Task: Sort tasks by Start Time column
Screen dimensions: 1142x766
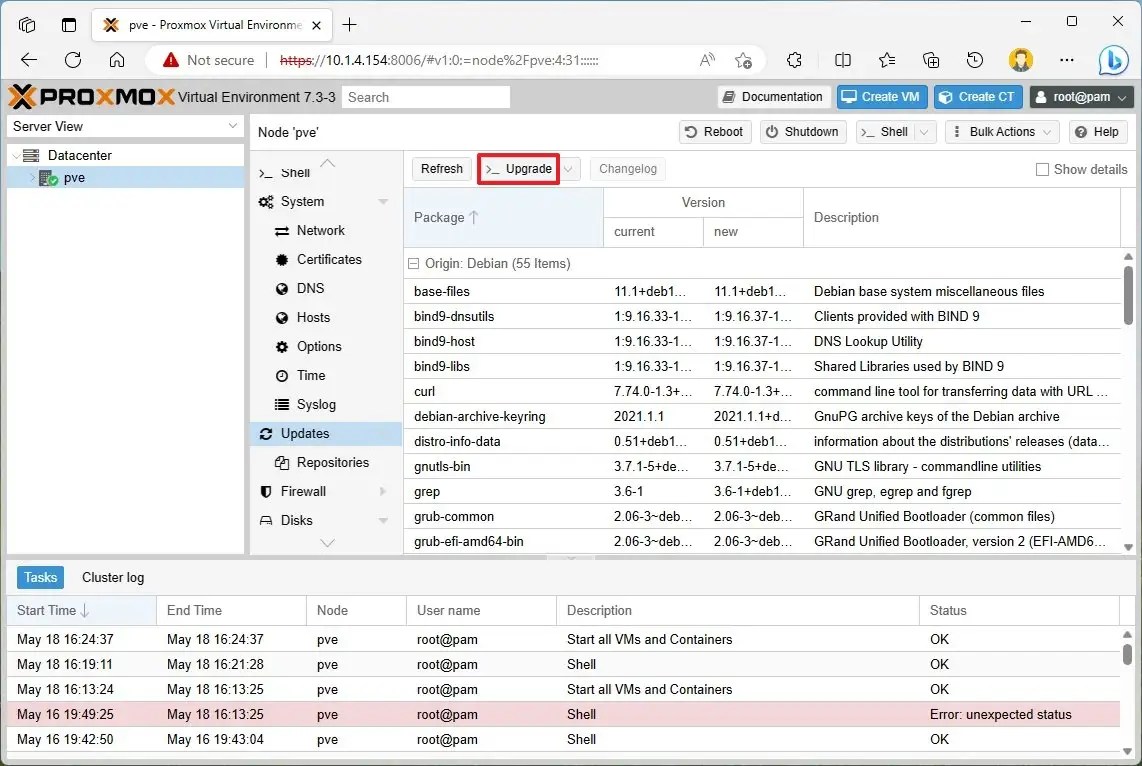Action: [82, 610]
